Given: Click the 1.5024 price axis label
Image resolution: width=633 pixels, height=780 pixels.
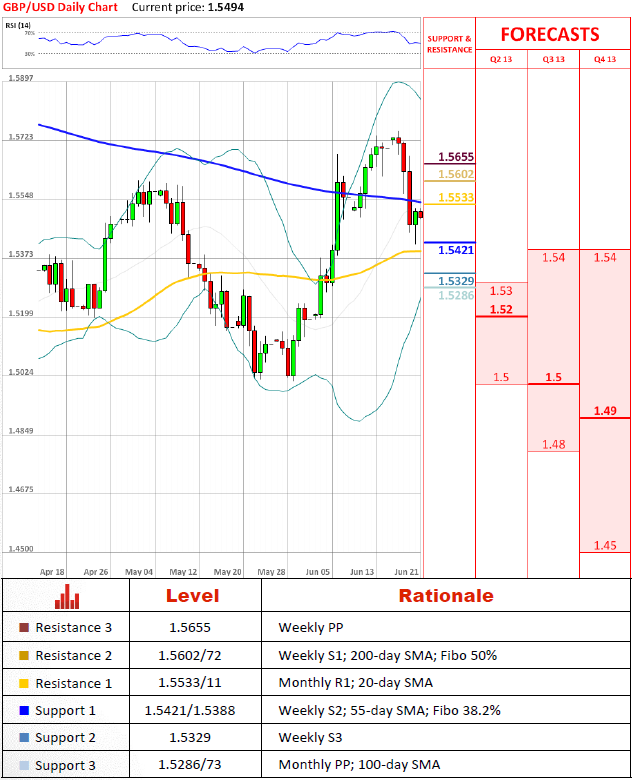Looking at the screenshot, I should 21,372.
